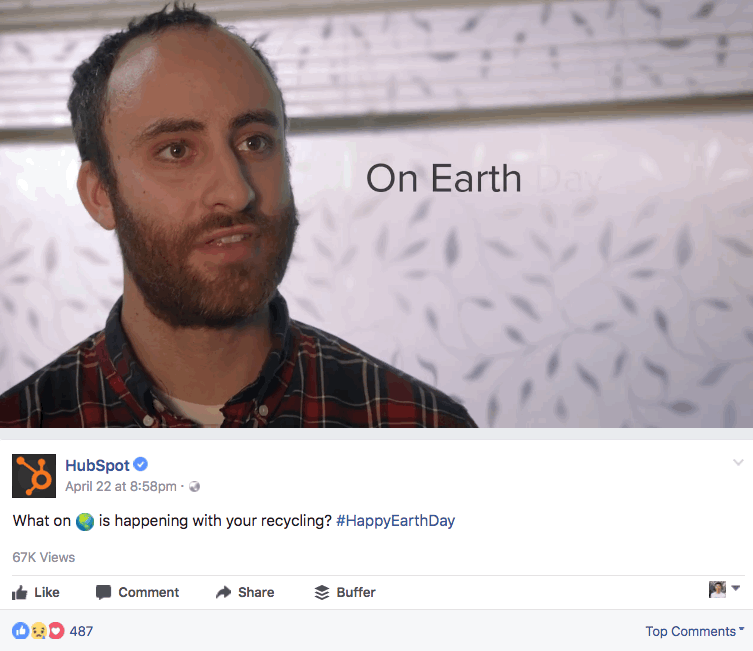Click the speech bubble Comment icon
The height and width of the screenshot is (651, 753).
[x=103, y=592]
